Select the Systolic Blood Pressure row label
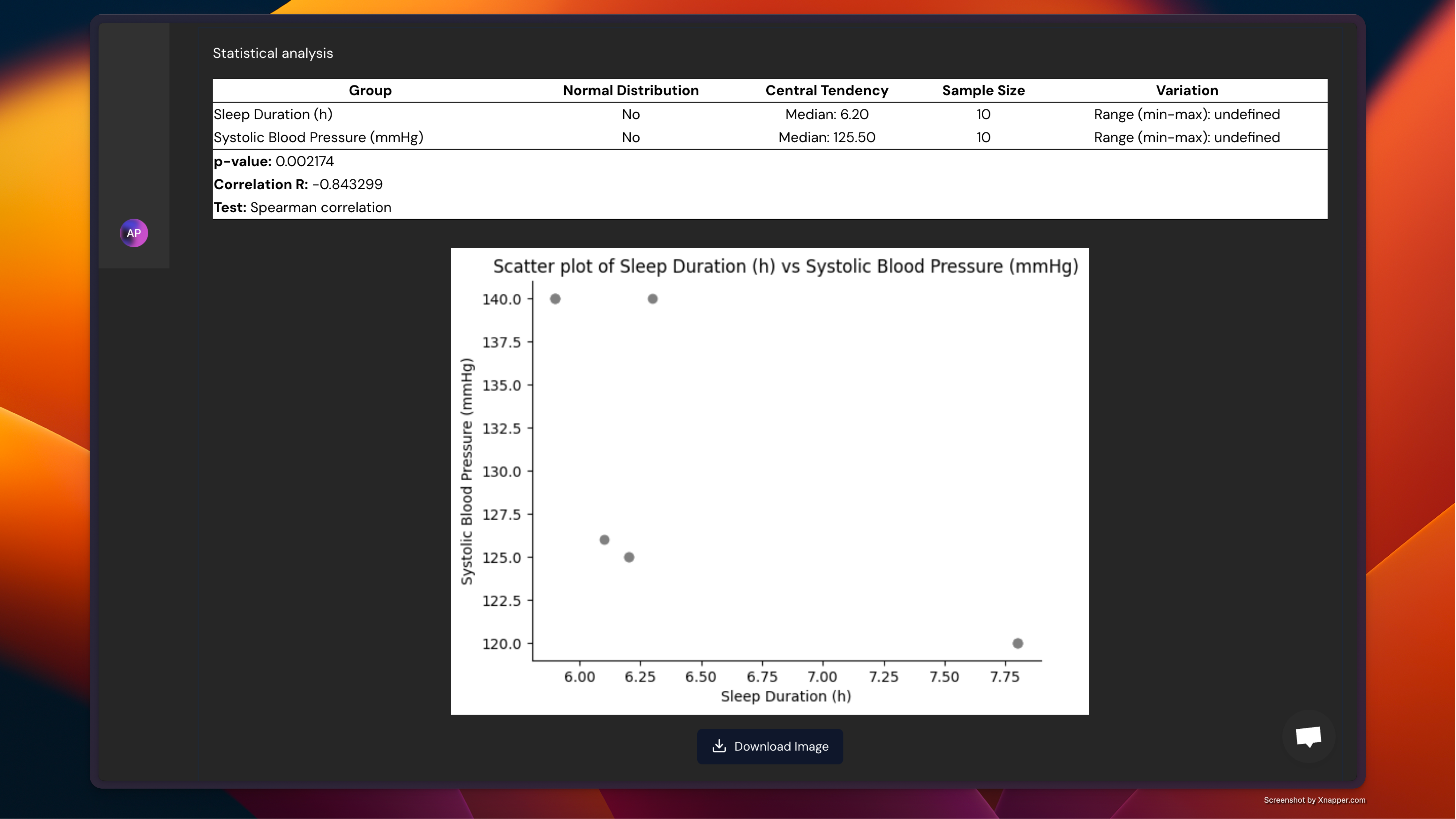The image size is (1456, 819). click(318, 137)
